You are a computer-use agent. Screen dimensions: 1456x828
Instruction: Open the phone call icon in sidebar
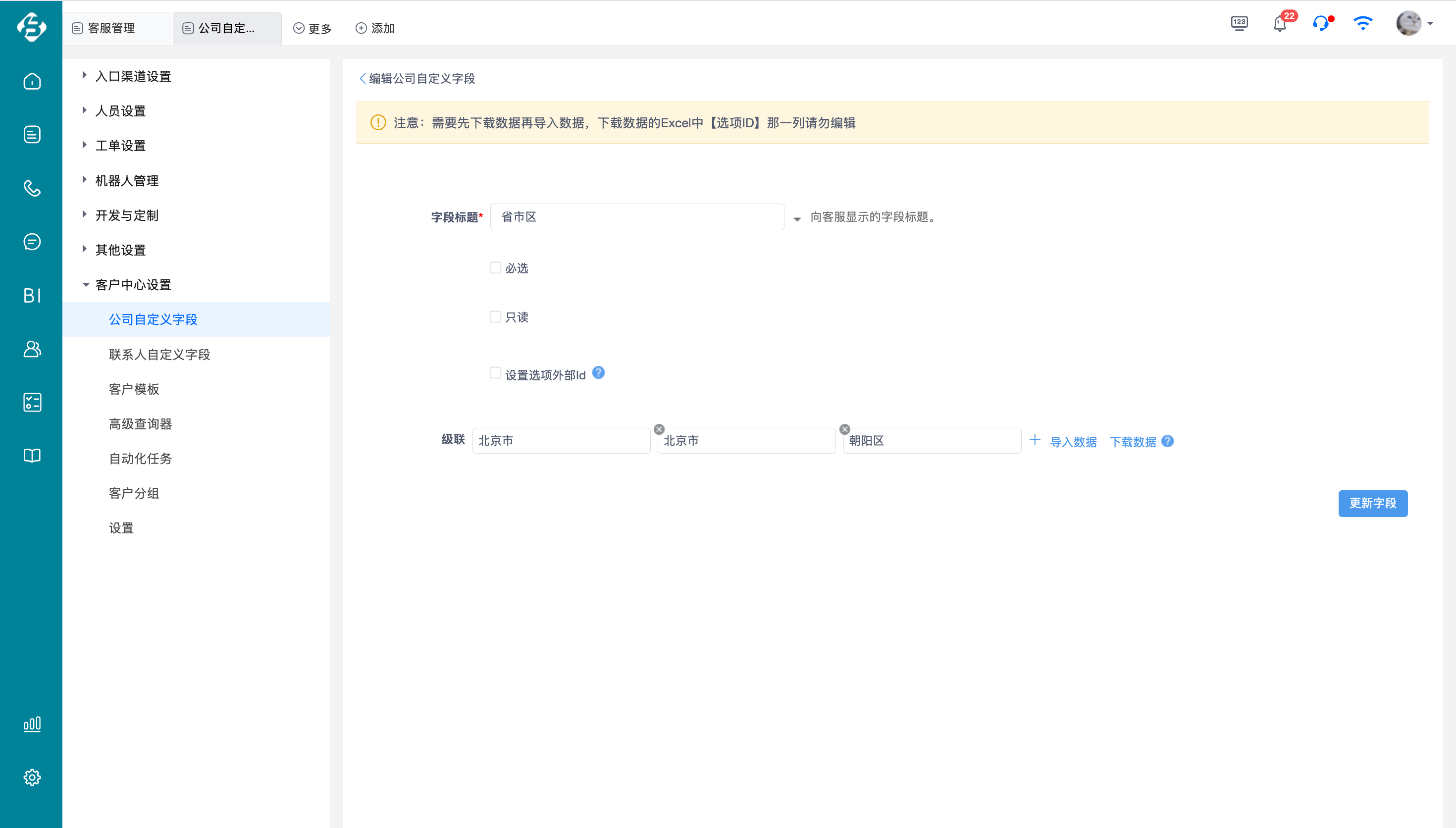coord(32,188)
